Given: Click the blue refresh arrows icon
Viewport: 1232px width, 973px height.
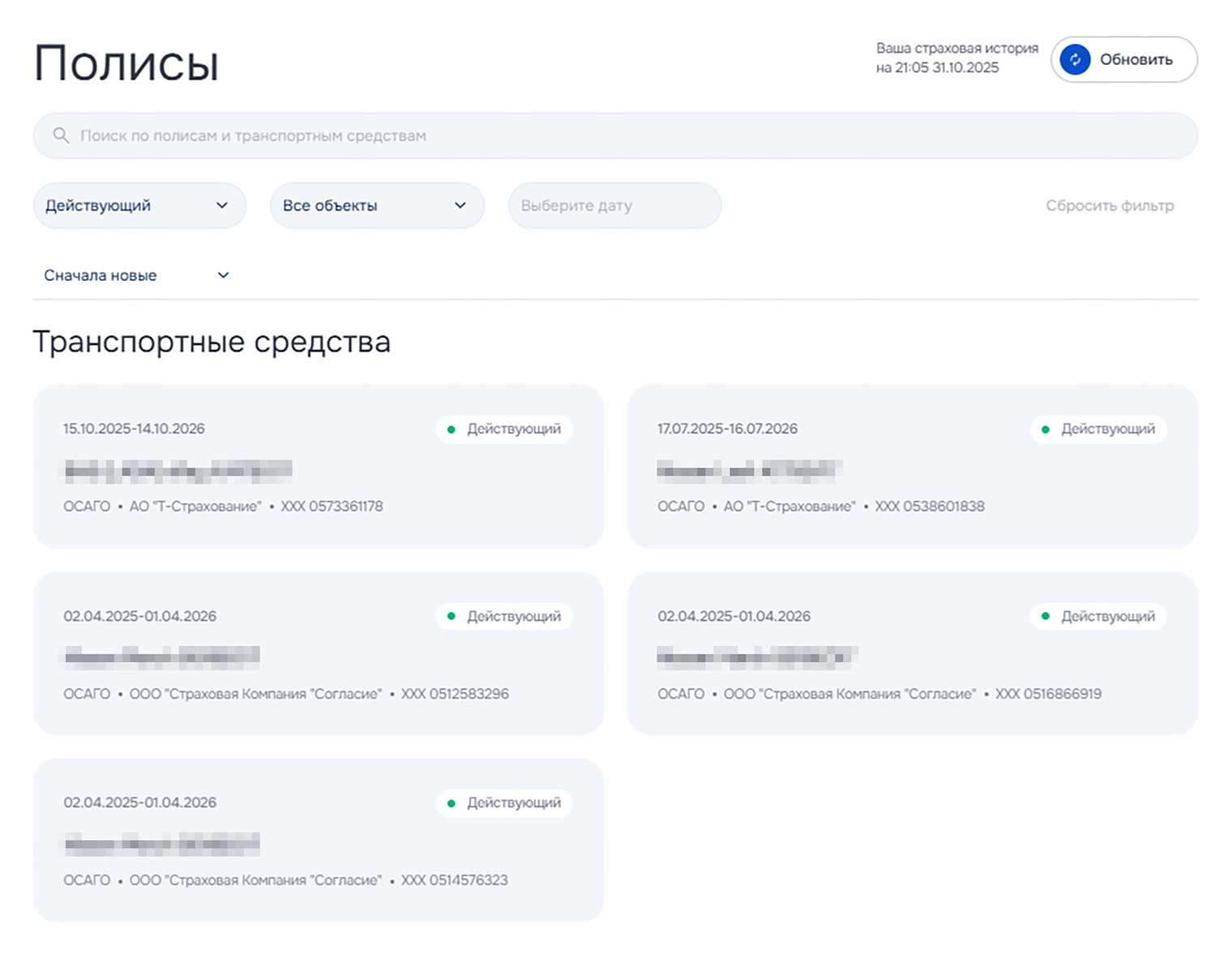Looking at the screenshot, I should tap(1075, 60).
